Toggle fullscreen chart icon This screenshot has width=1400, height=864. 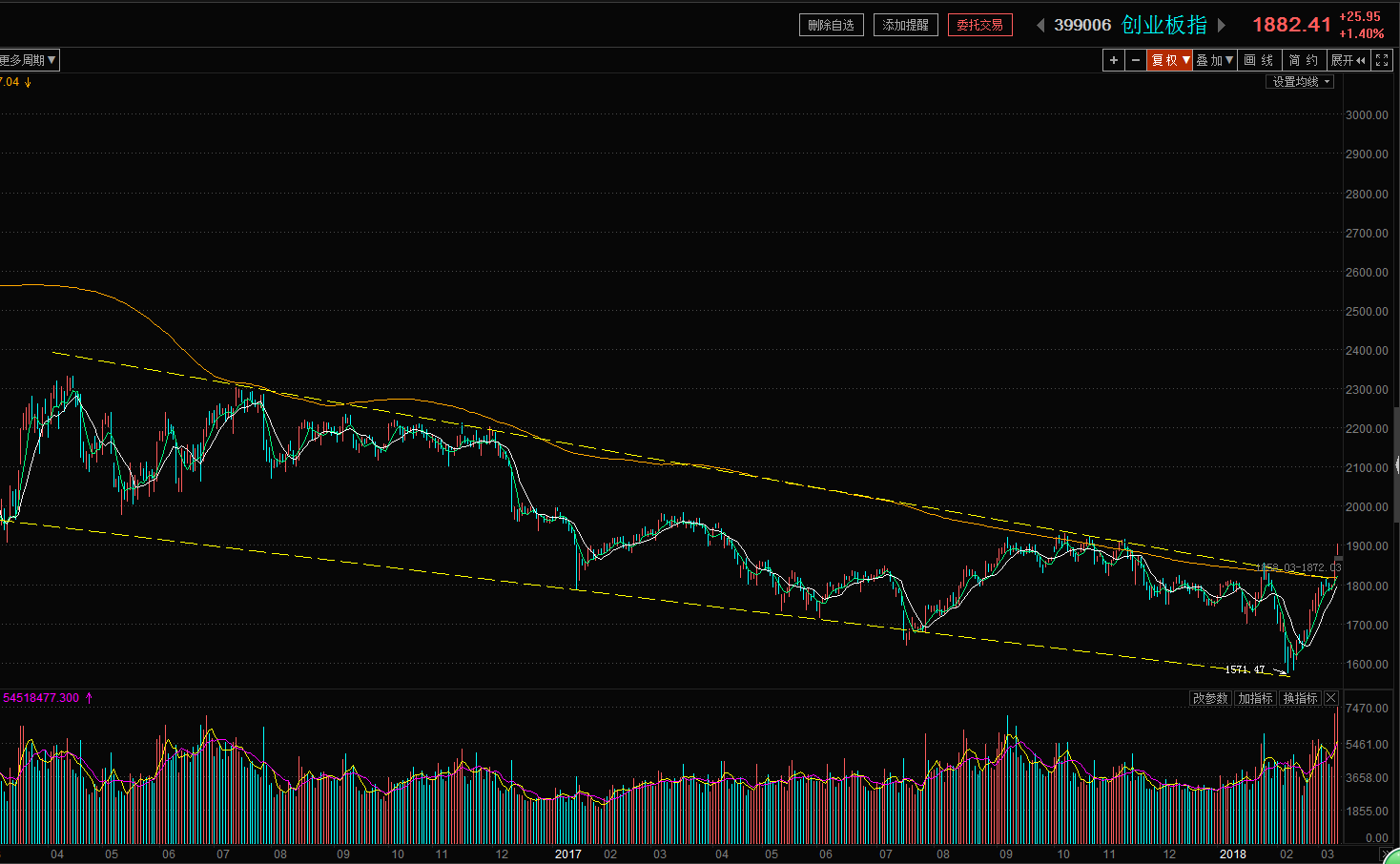tap(1382, 60)
